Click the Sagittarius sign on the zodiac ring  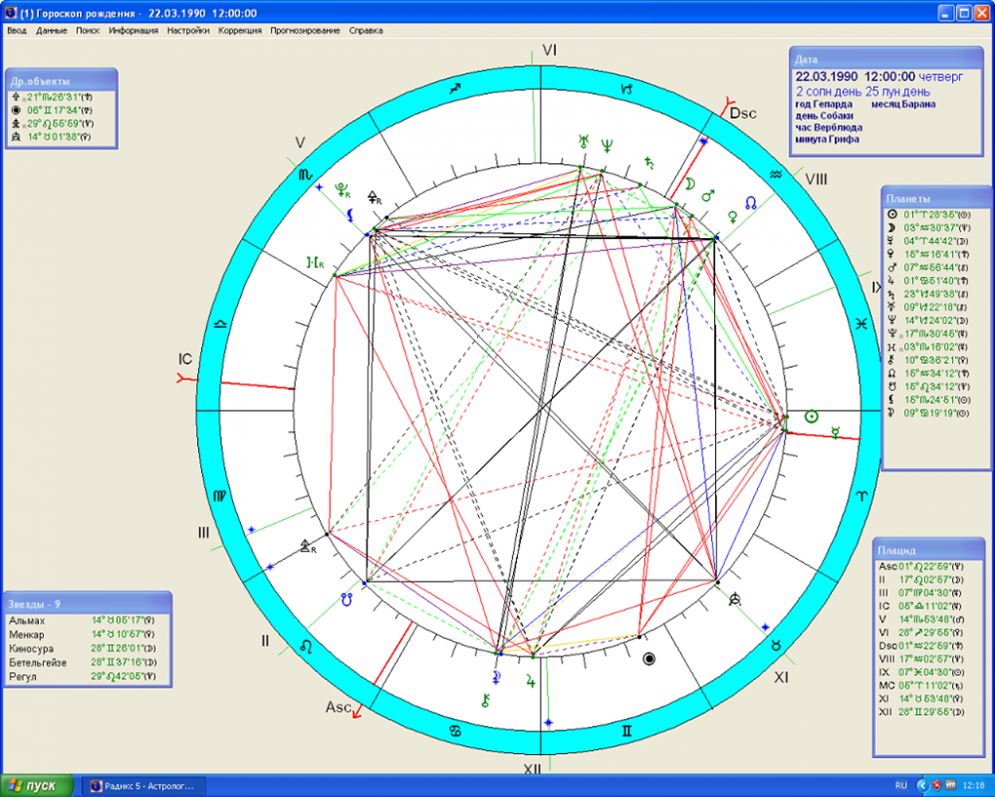point(457,89)
